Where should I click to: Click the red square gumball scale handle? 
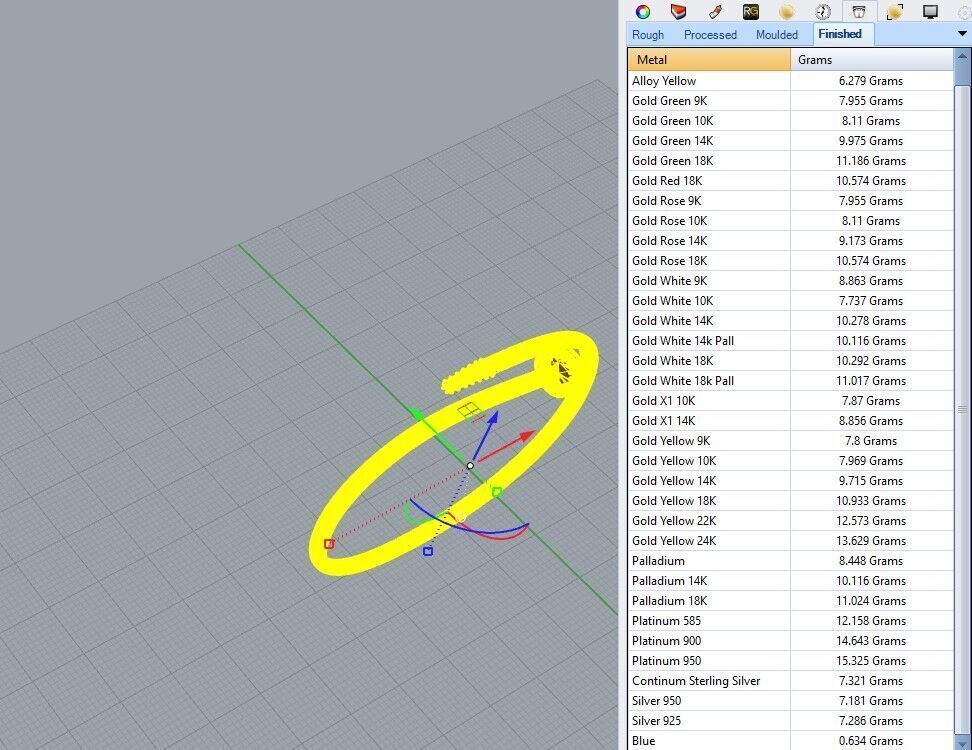point(329,544)
